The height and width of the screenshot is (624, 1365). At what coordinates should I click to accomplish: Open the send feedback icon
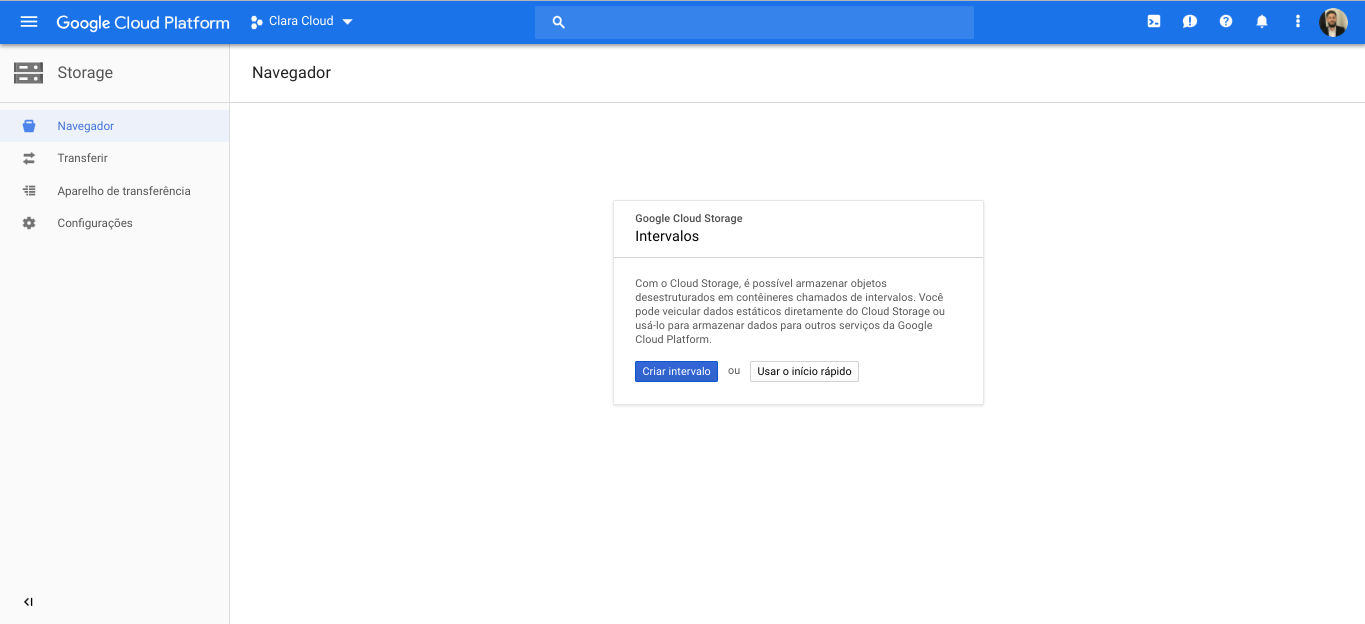[x=1190, y=21]
